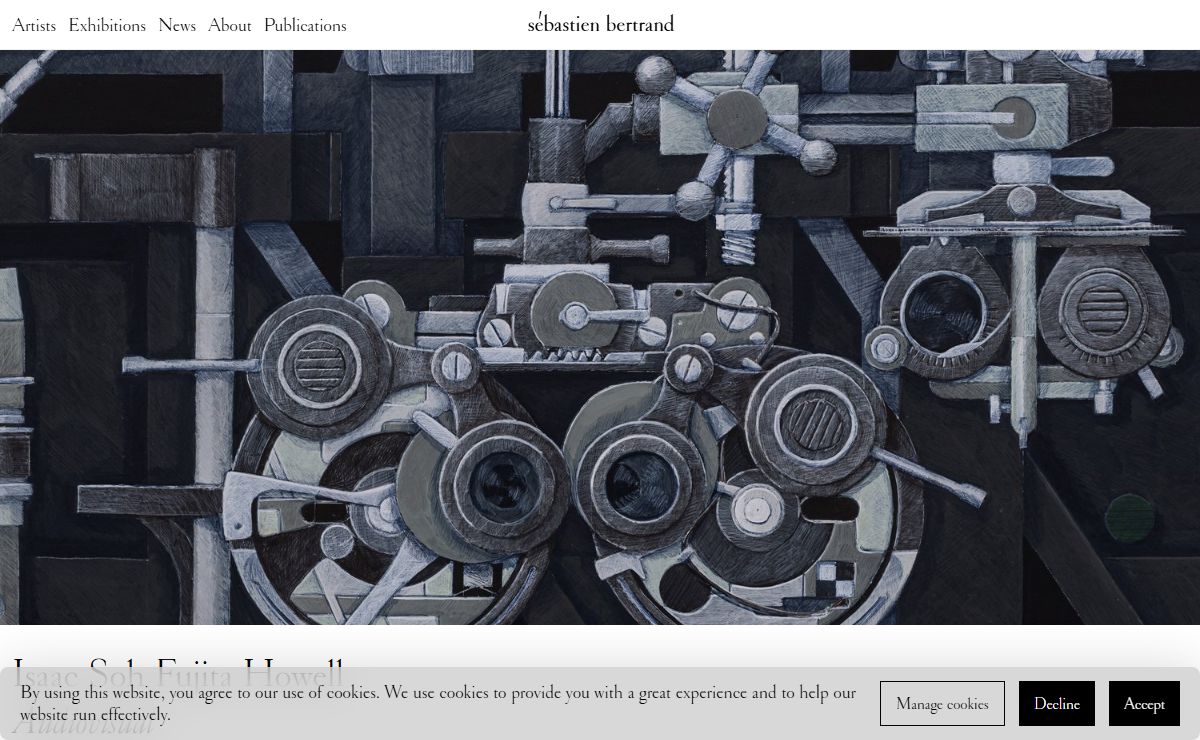Open the About page
The width and height of the screenshot is (1200, 740).
pyautogui.click(x=230, y=25)
